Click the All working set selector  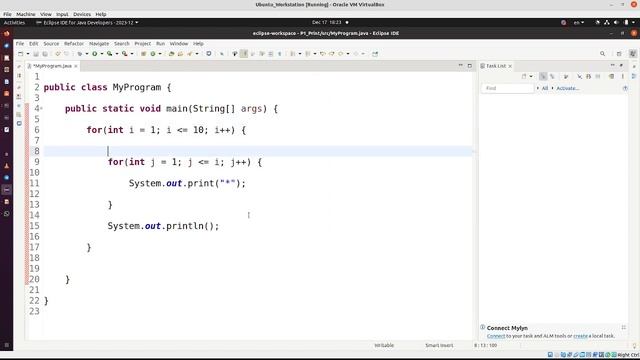(544, 88)
